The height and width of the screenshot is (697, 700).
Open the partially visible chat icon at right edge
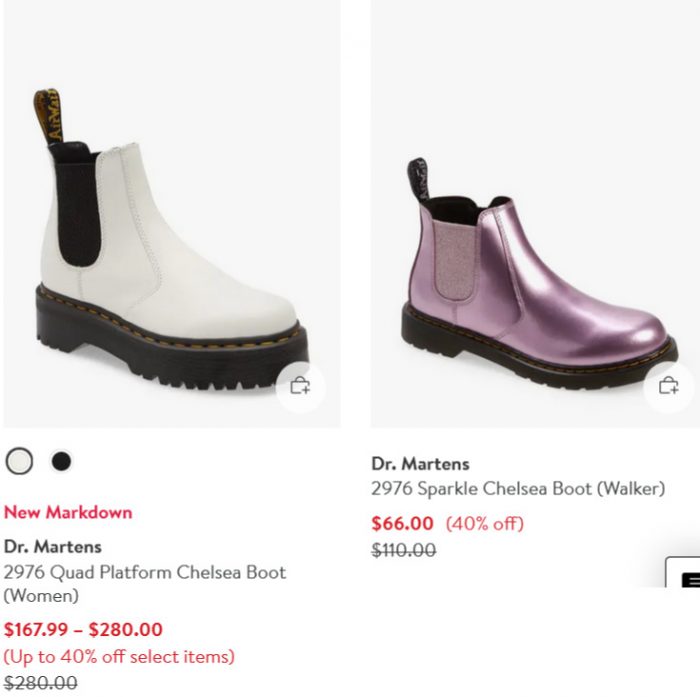[x=683, y=573]
